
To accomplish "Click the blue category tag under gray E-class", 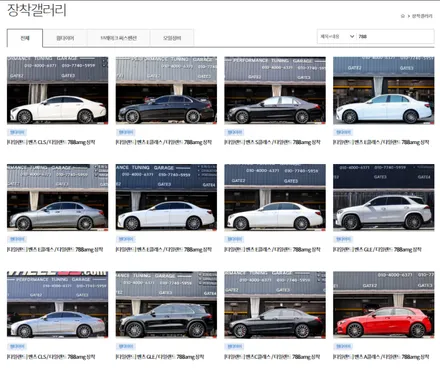I will coord(17,239).
